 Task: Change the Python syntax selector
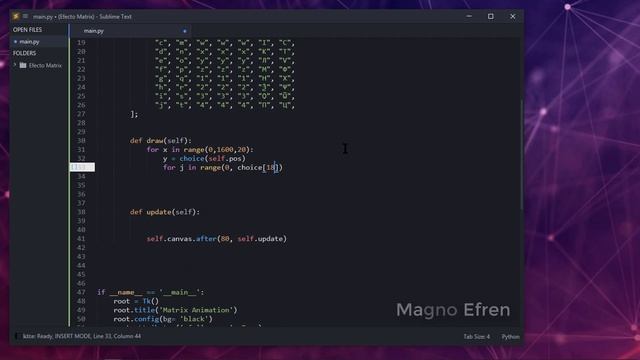tap(510, 337)
